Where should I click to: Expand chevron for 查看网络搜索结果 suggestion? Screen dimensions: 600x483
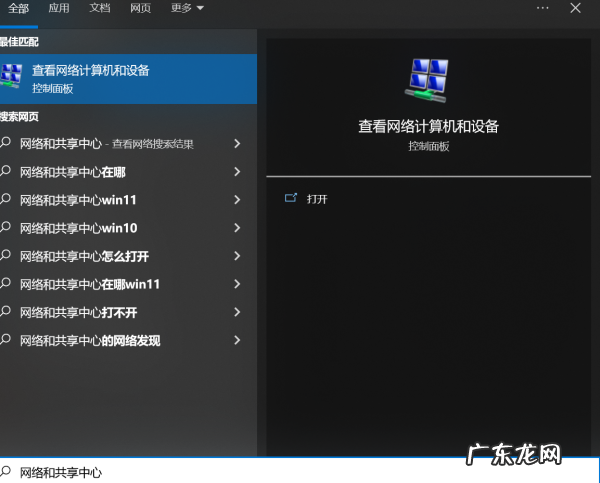[x=237, y=144]
